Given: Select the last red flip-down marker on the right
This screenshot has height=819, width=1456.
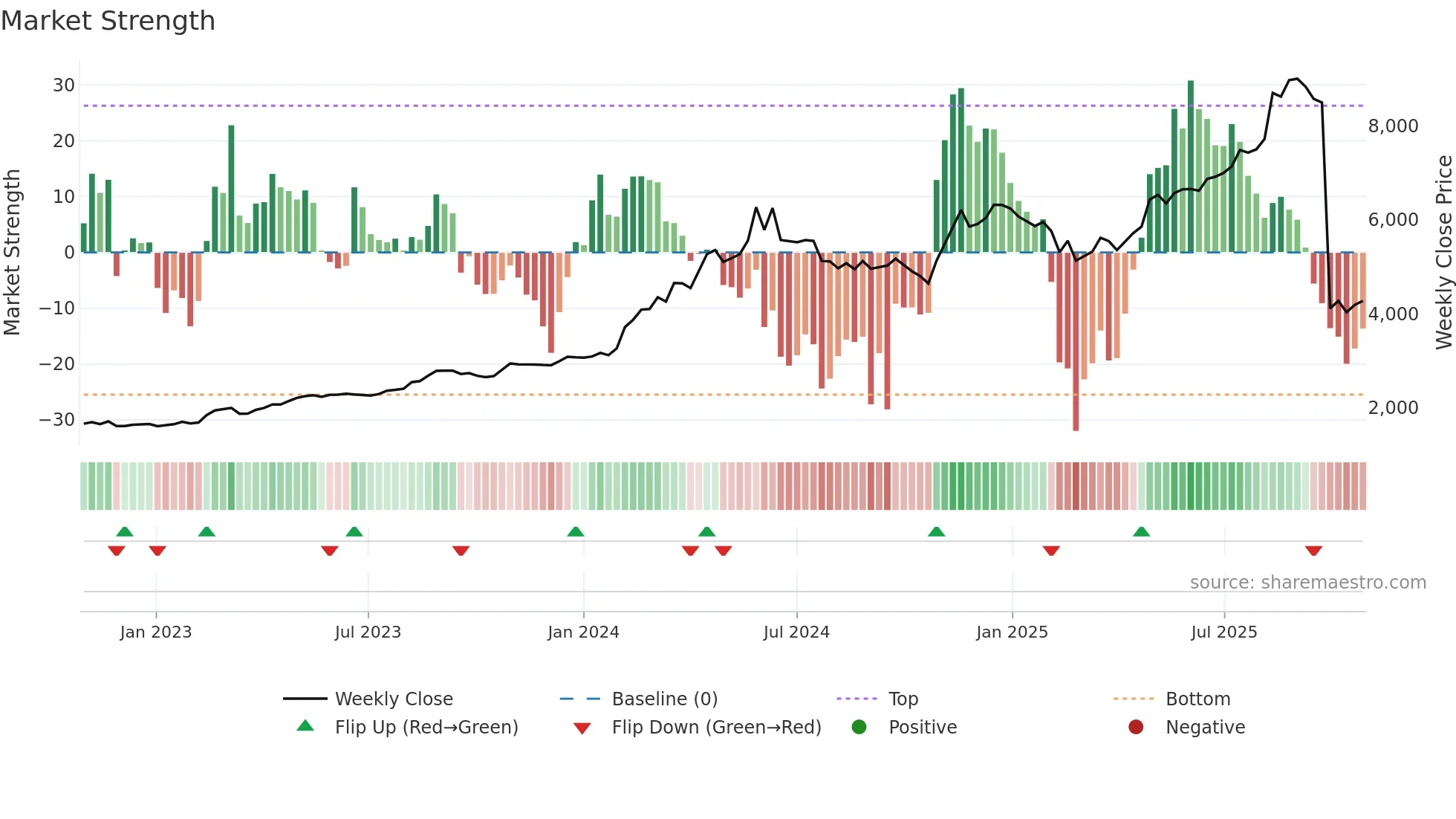Looking at the screenshot, I should [1313, 551].
